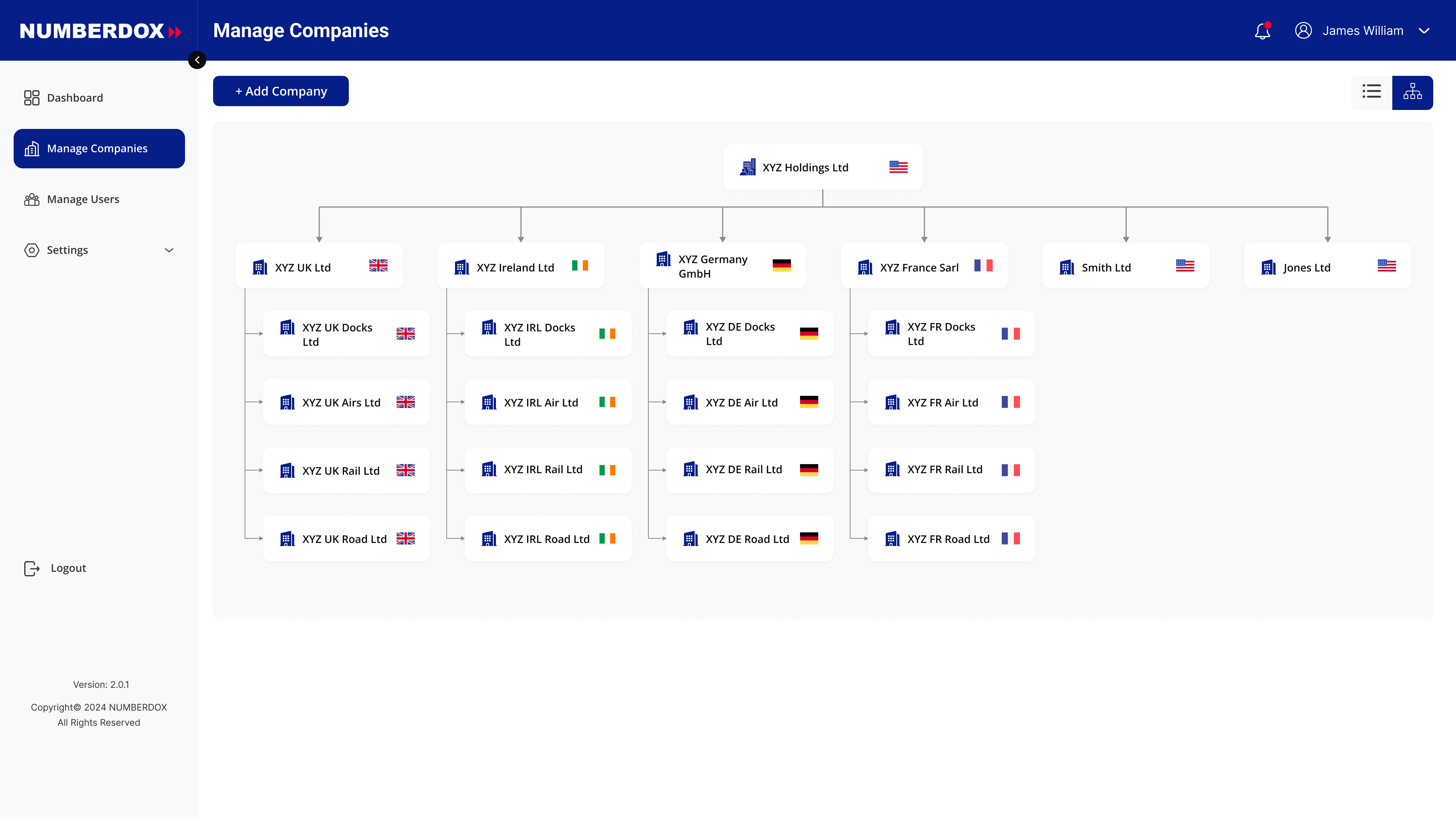
Task: Click the Logout icon in the sidebar
Action: click(x=31, y=569)
